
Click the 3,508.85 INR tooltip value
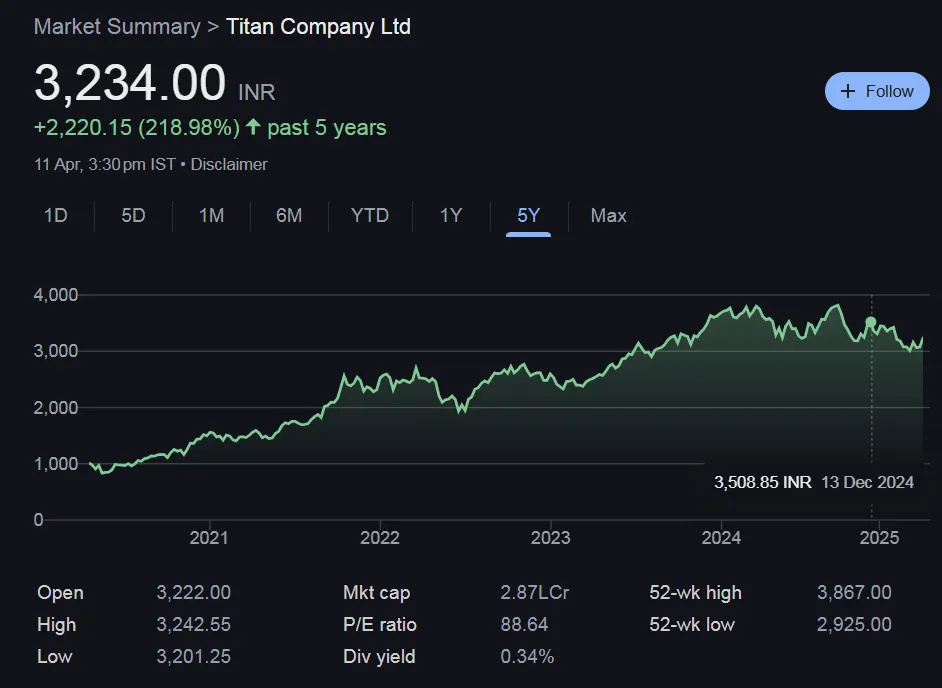762,483
